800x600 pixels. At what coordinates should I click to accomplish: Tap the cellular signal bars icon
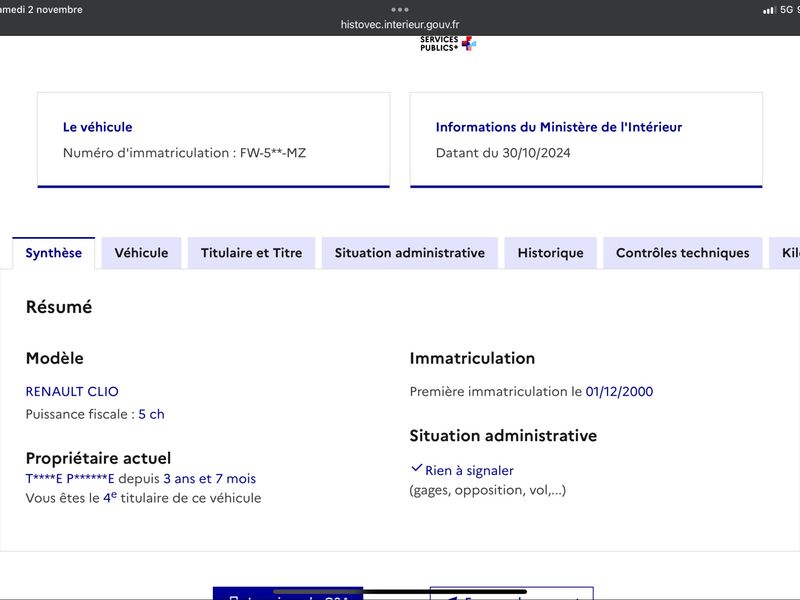point(769,10)
